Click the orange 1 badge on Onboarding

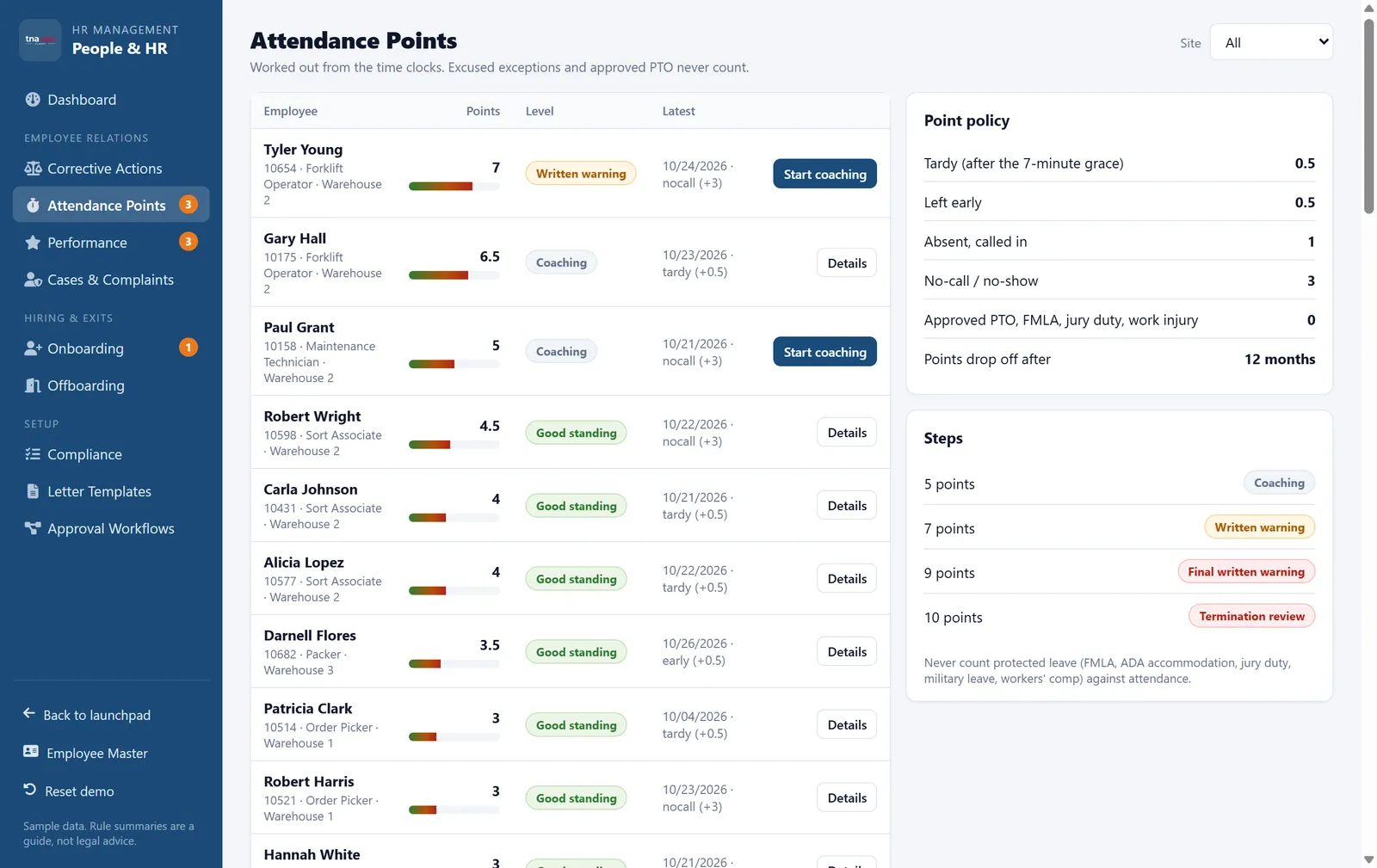pos(188,348)
